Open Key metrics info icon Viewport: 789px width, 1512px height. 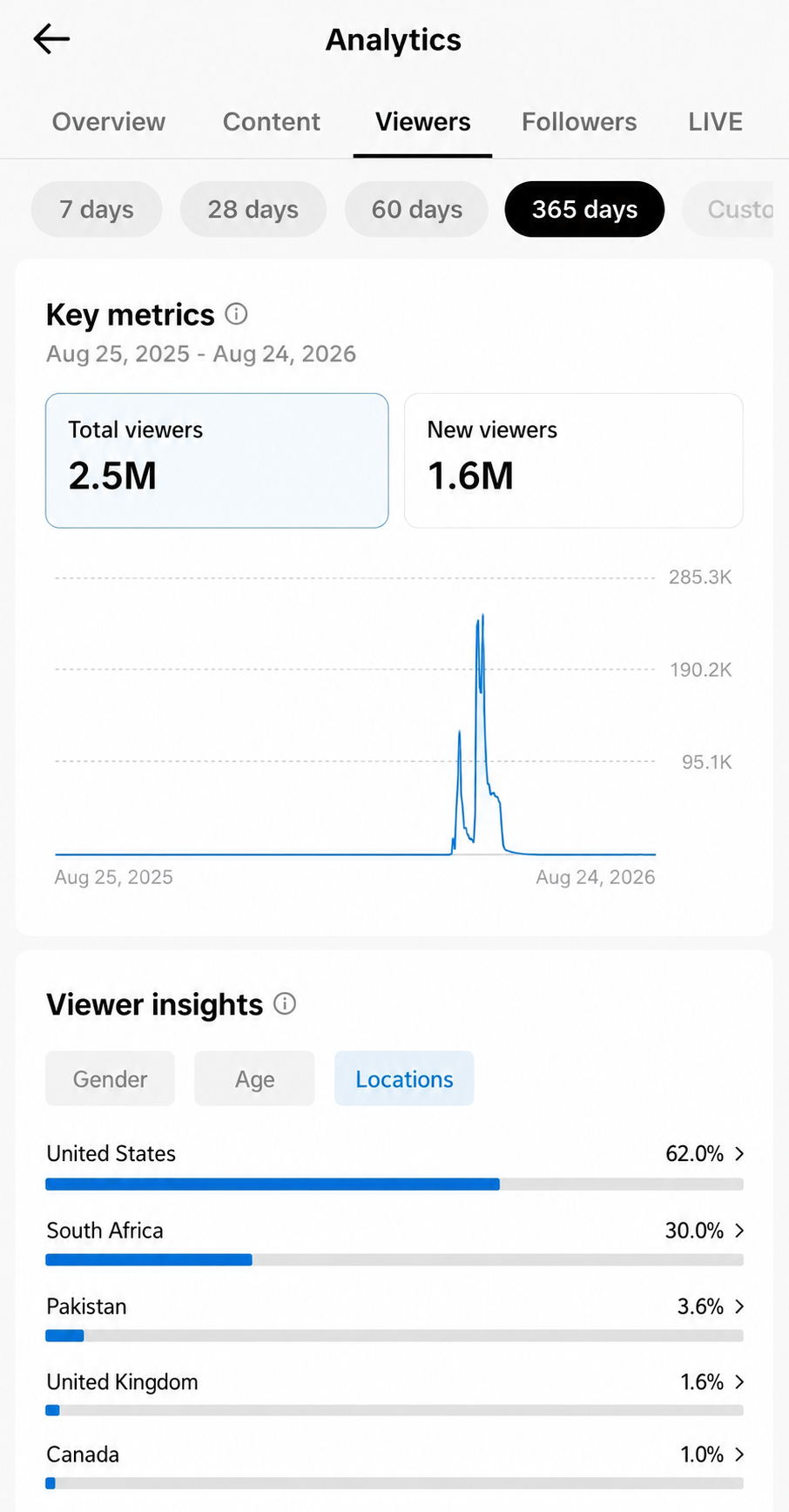236,314
